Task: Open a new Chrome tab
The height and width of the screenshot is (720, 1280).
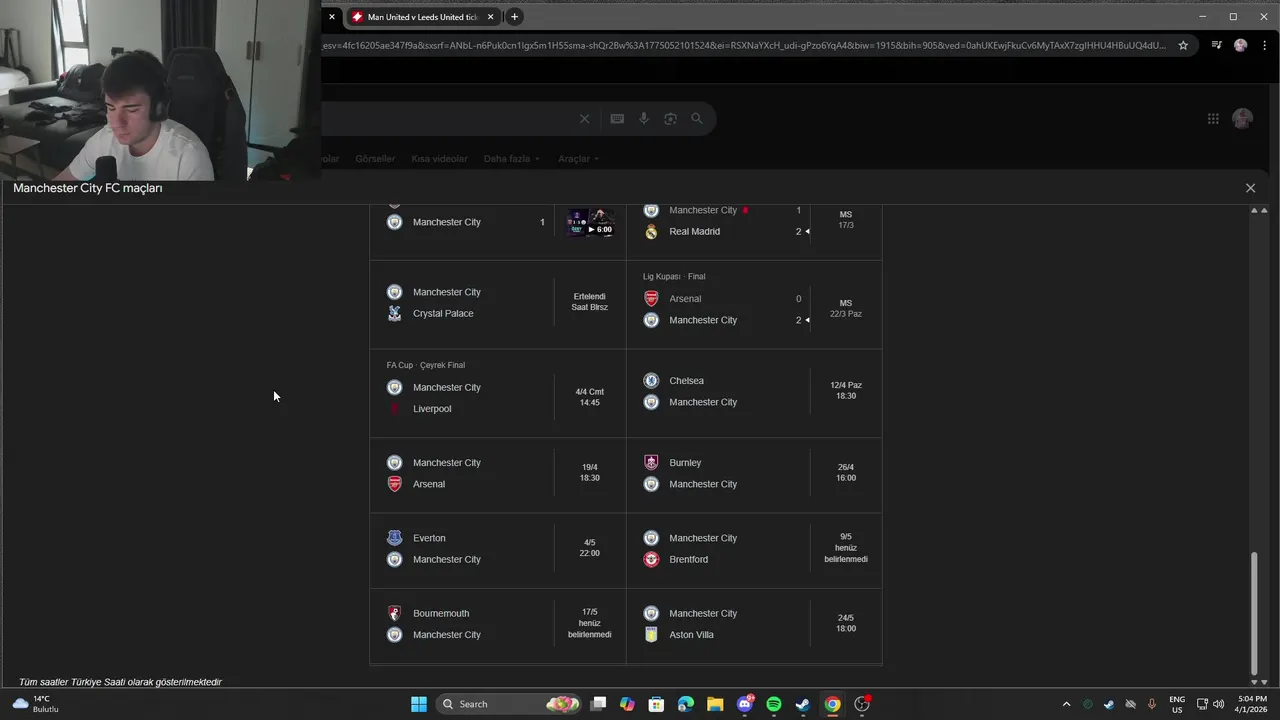Action: tap(514, 17)
